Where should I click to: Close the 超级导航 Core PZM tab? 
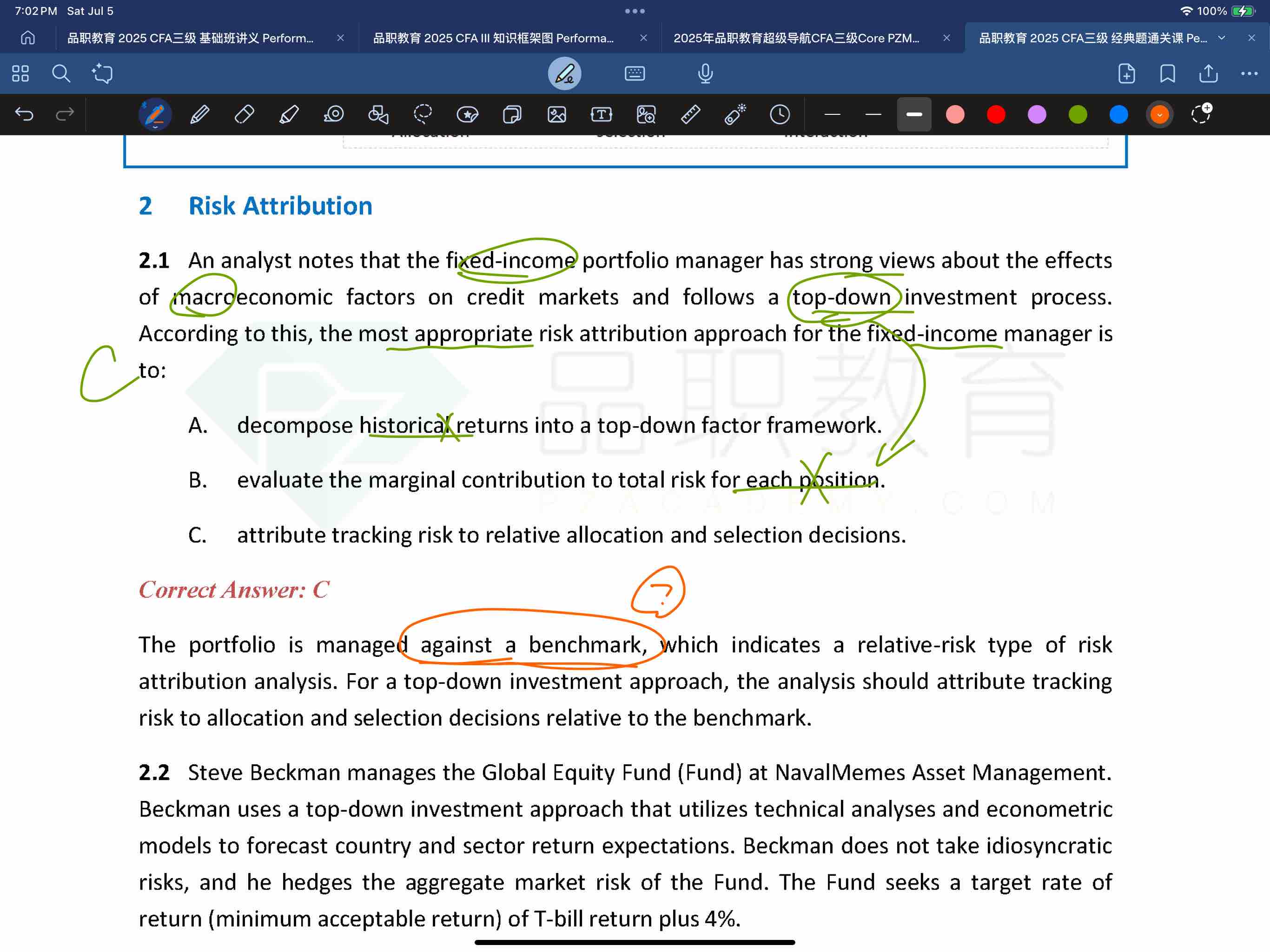(x=947, y=38)
